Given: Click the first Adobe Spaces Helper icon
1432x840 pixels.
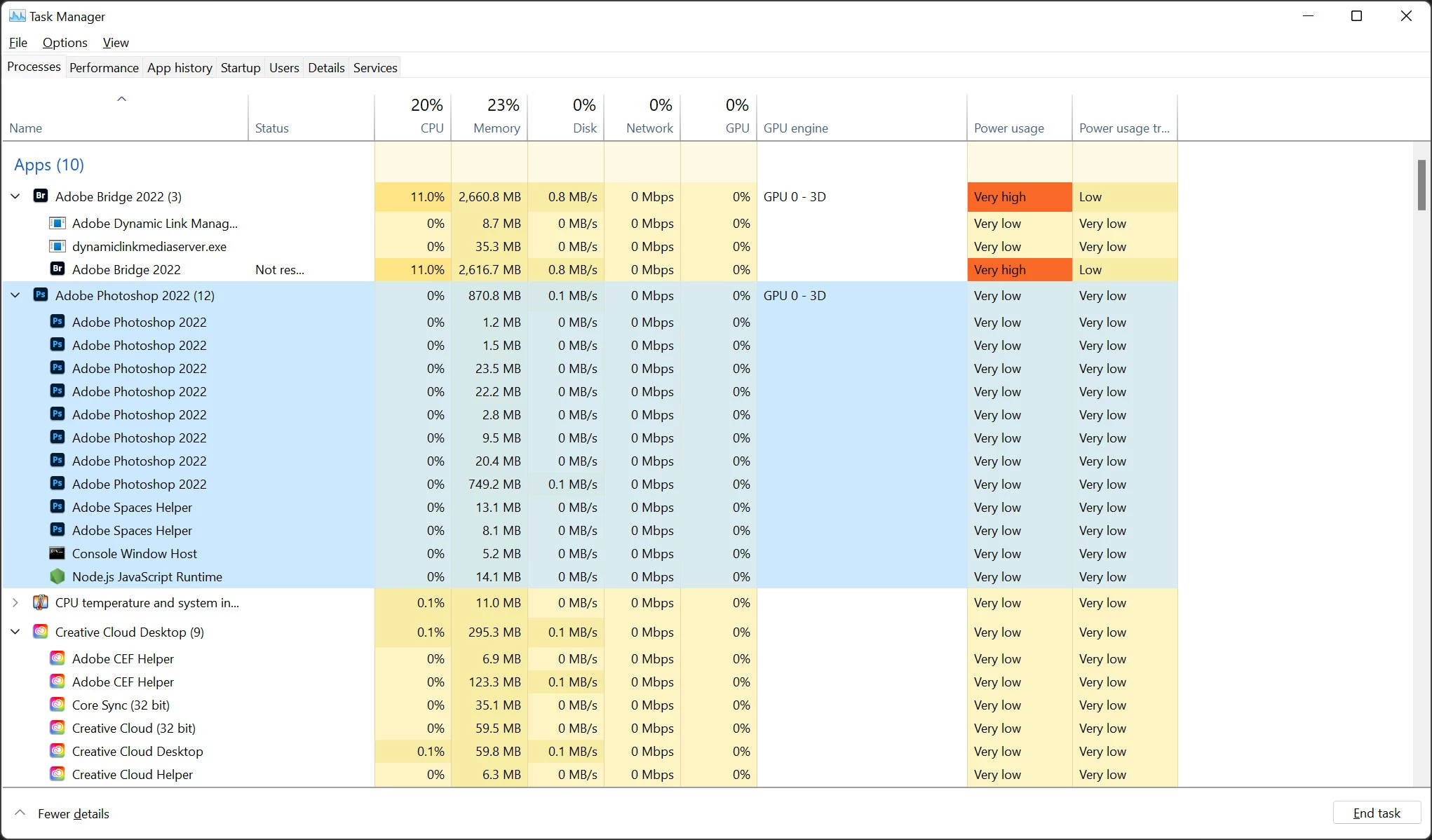Looking at the screenshot, I should (58, 507).
